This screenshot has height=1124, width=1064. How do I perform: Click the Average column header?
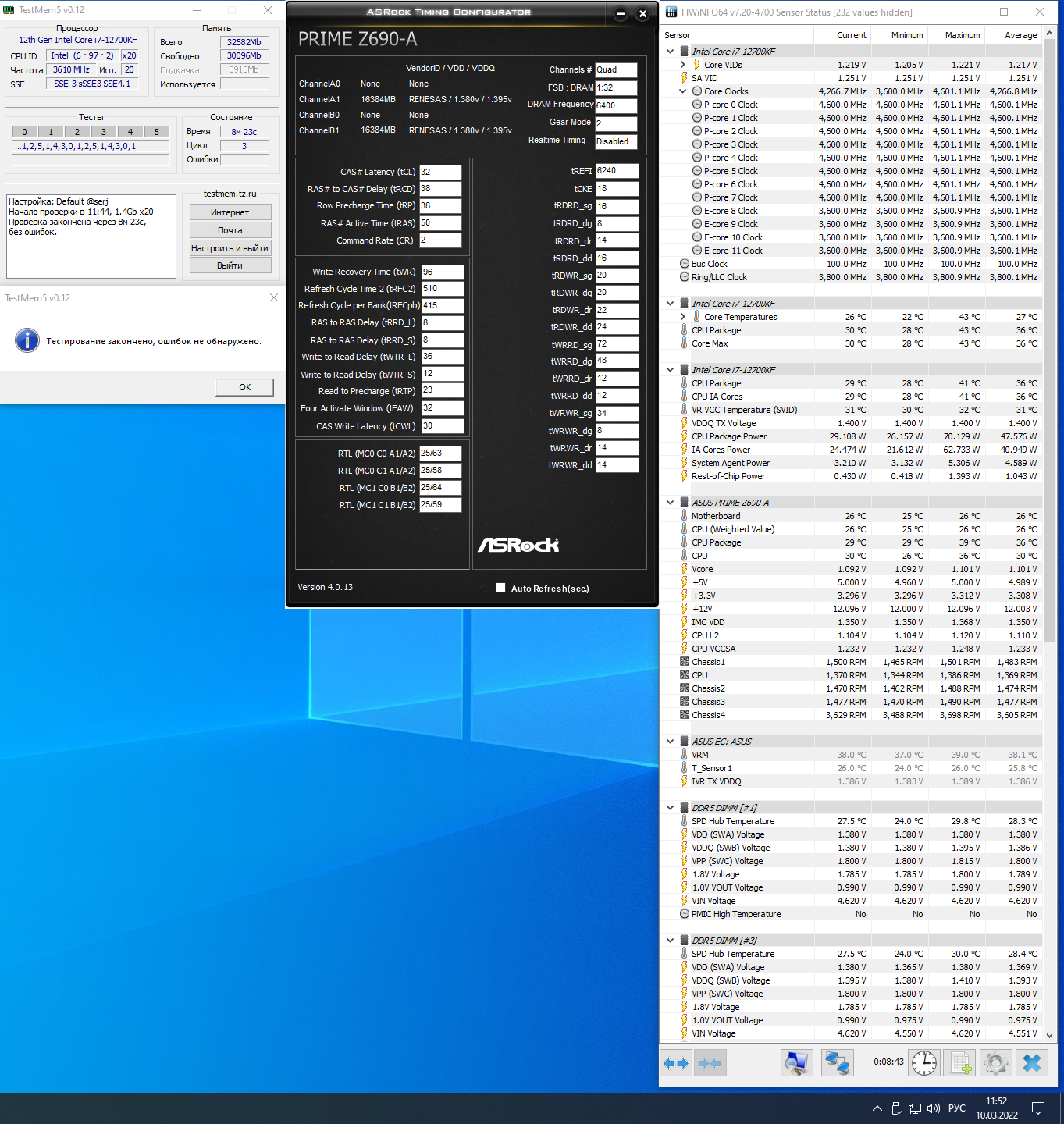(x=1013, y=35)
